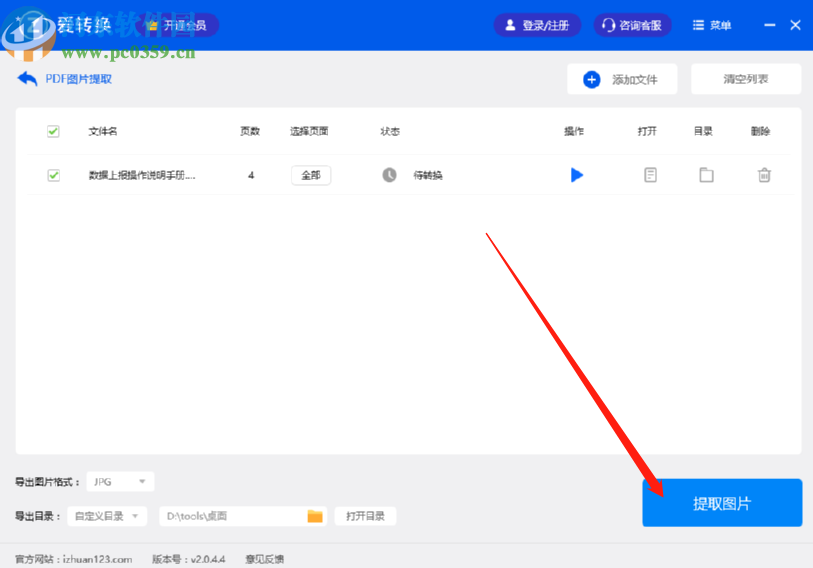Image resolution: width=813 pixels, height=568 pixels.
Task: Click the plus icon to add file
Action: pyautogui.click(x=592, y=79)
